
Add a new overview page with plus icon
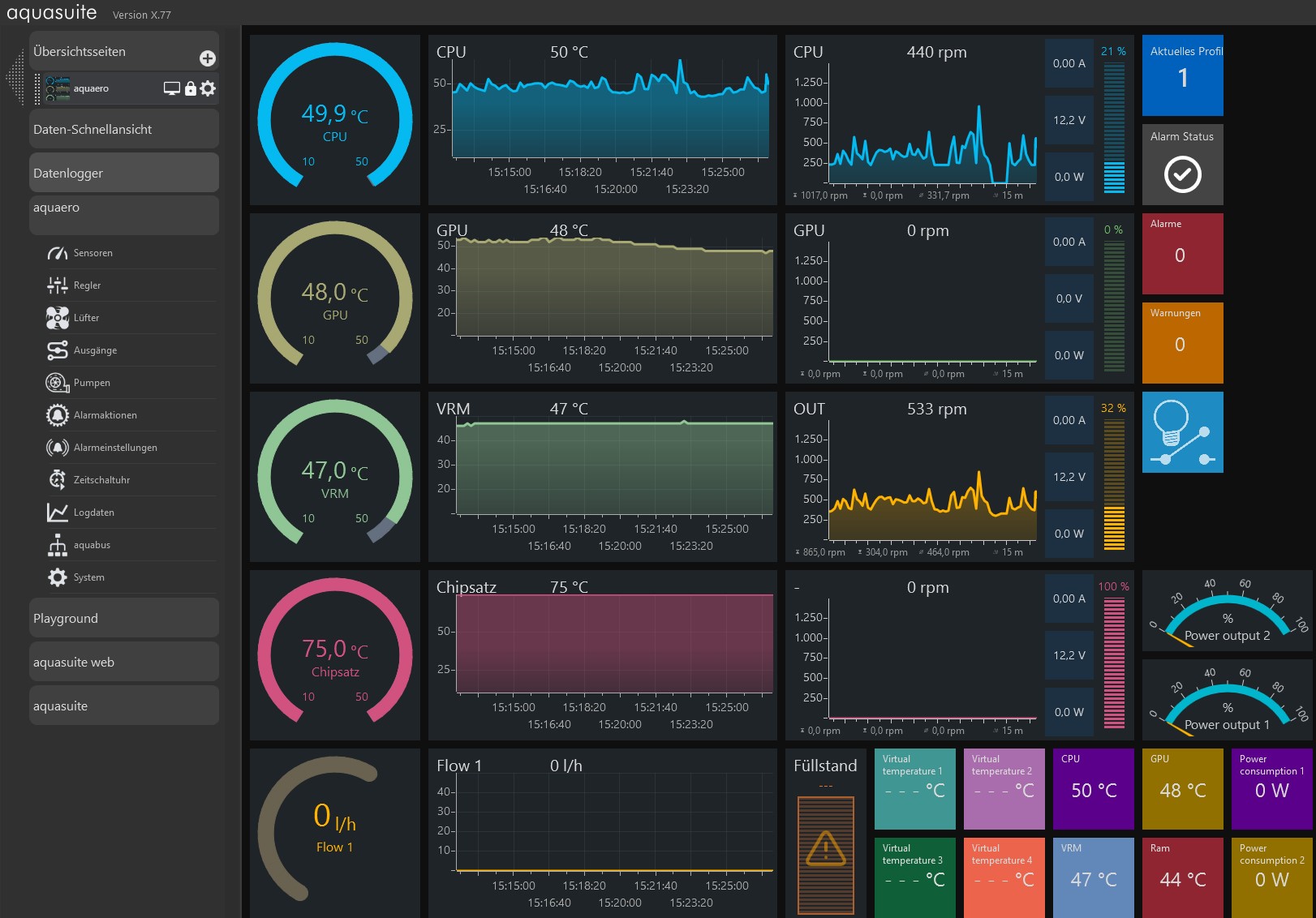pyautogui.click(x=208, y=58)
